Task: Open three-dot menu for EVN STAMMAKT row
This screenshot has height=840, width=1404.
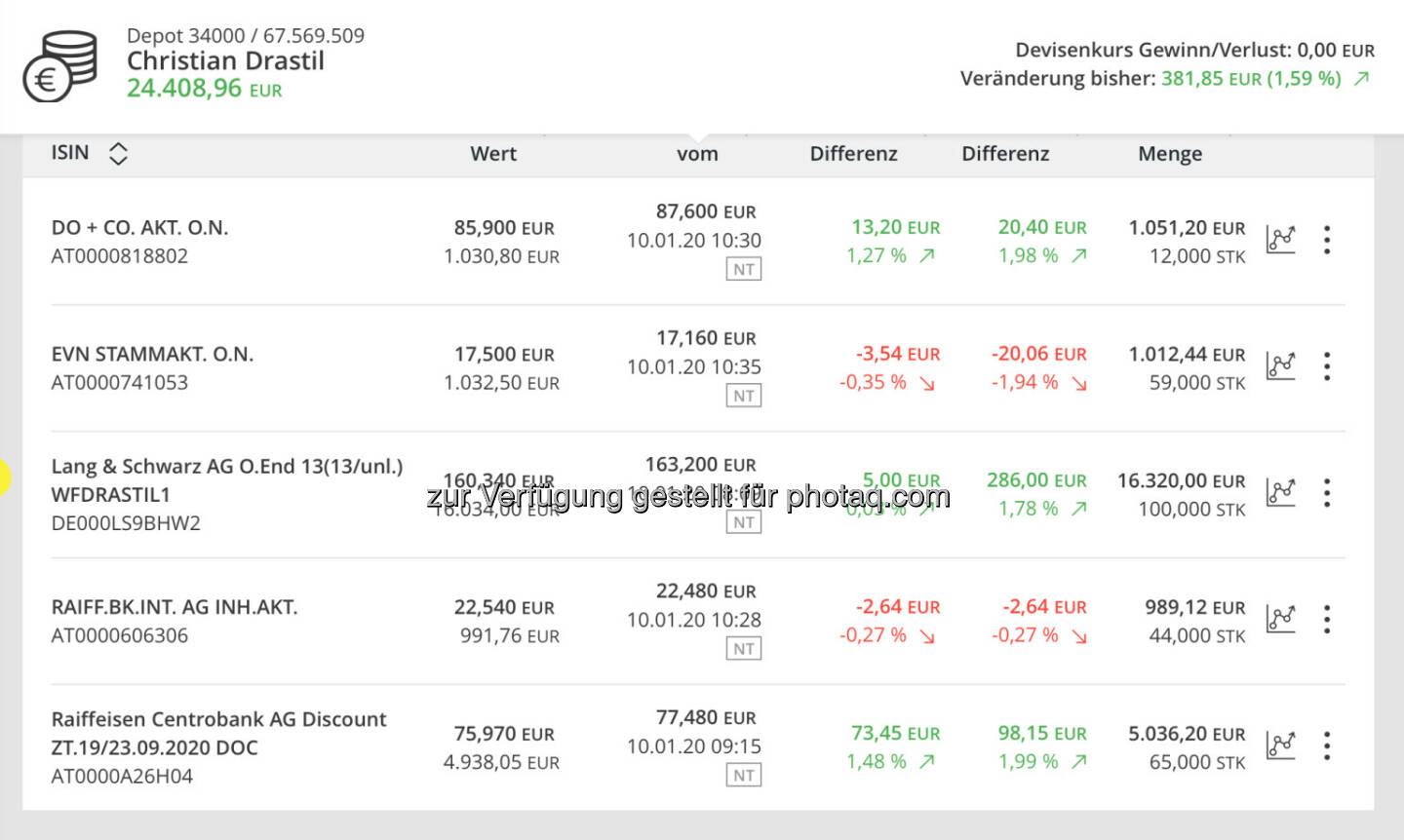Action: click(x=1327, y=366)
